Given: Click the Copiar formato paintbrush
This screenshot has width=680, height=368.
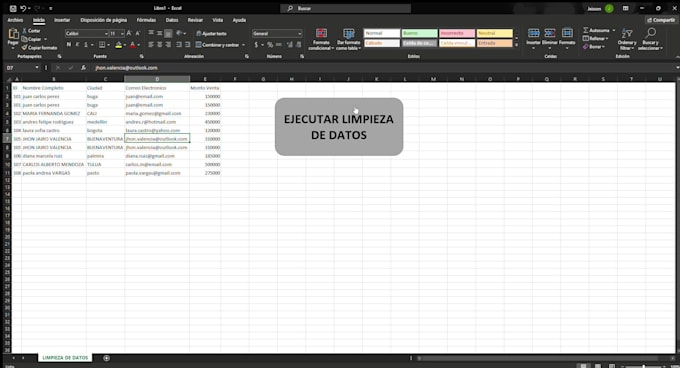Looking at the screenshot, I should click(x=25, y=48).
